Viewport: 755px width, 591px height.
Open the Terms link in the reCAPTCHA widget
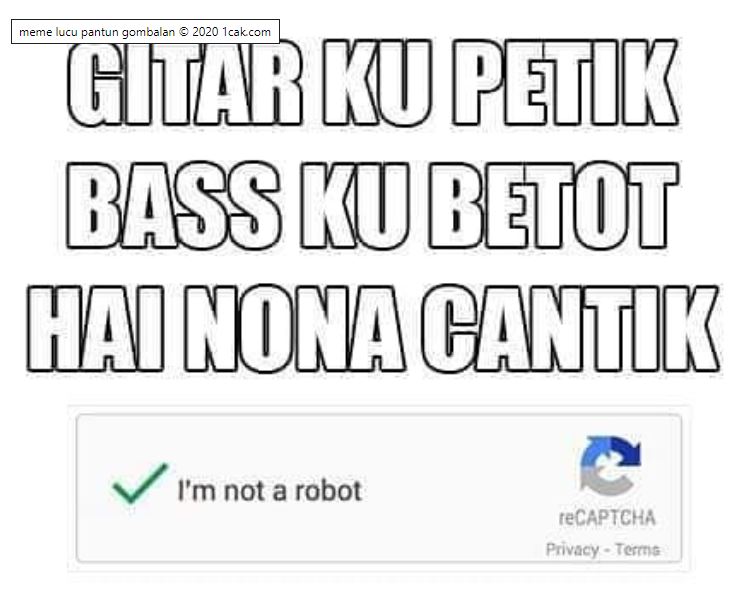coord(638,549)
